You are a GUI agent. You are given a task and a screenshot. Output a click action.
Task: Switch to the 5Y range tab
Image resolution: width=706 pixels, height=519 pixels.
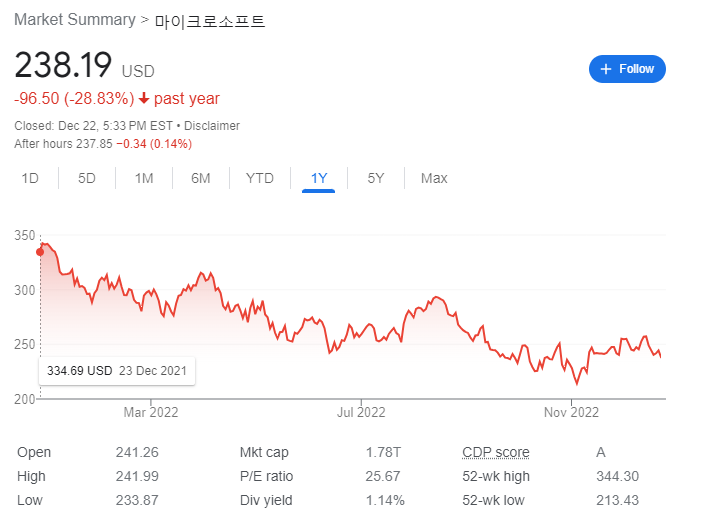[x=376, y=178]
